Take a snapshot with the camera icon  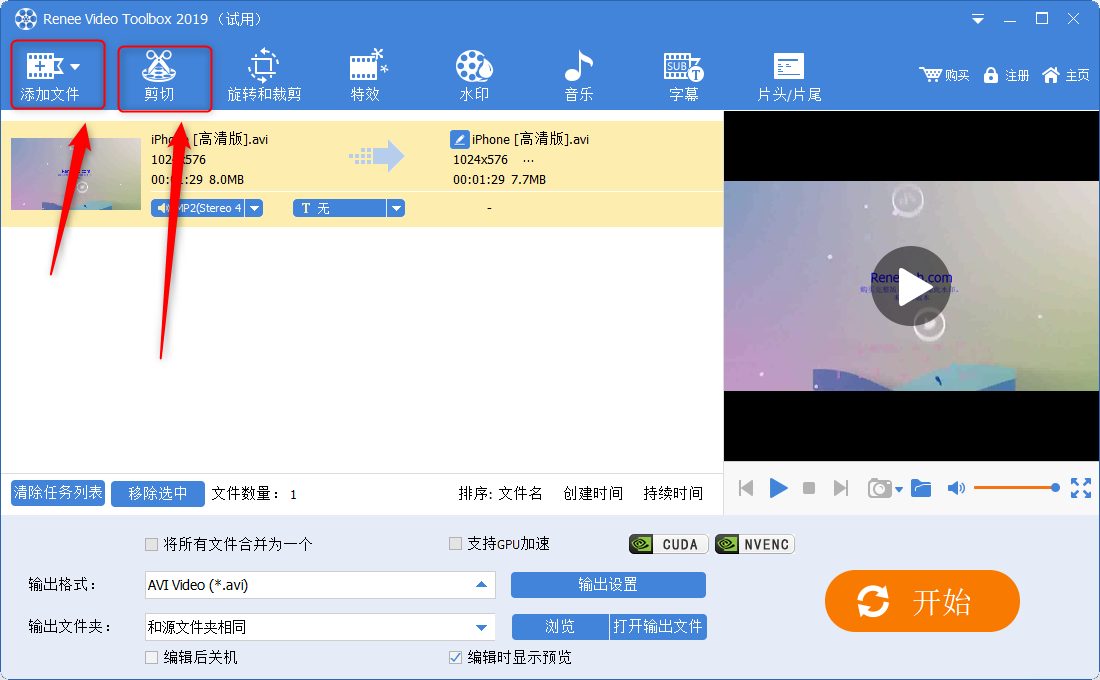pyautogui.click(x=879, y=488)
